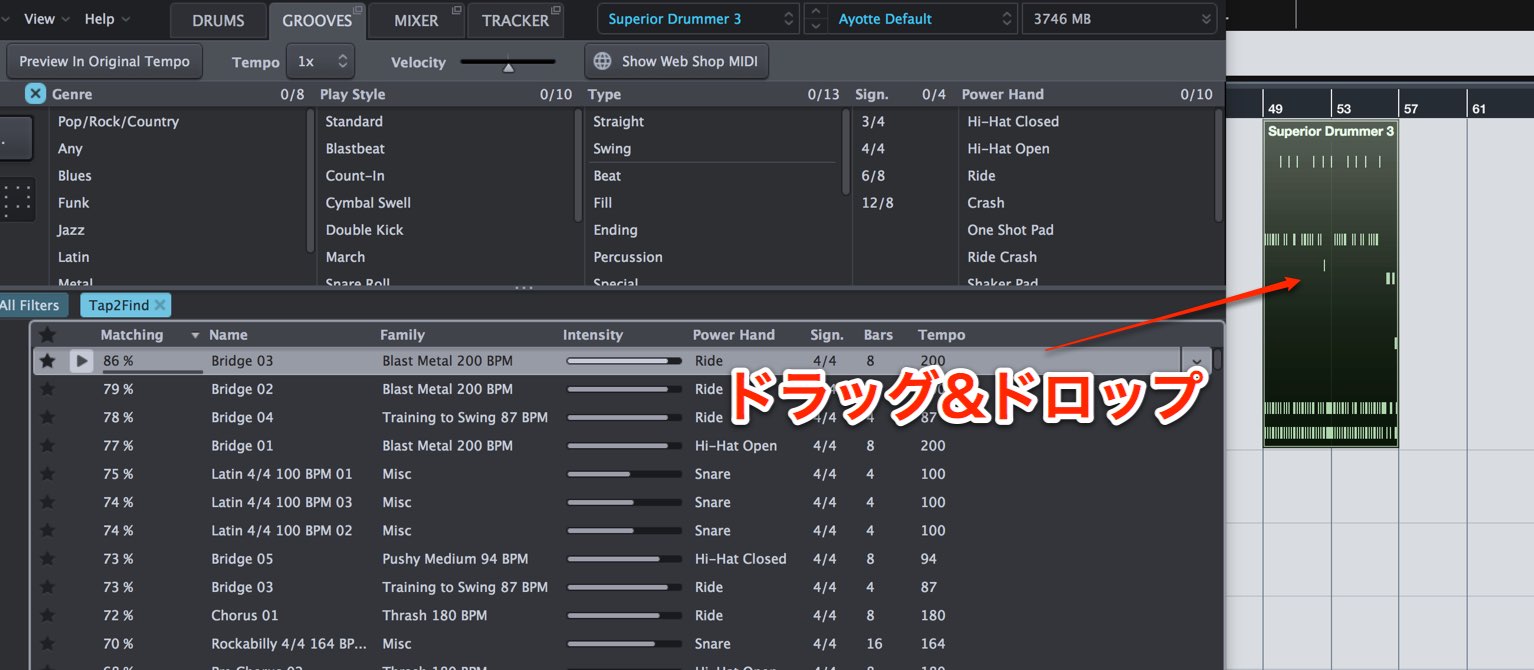Click Show Web Shop MIDI button

(x=677, y=61)
